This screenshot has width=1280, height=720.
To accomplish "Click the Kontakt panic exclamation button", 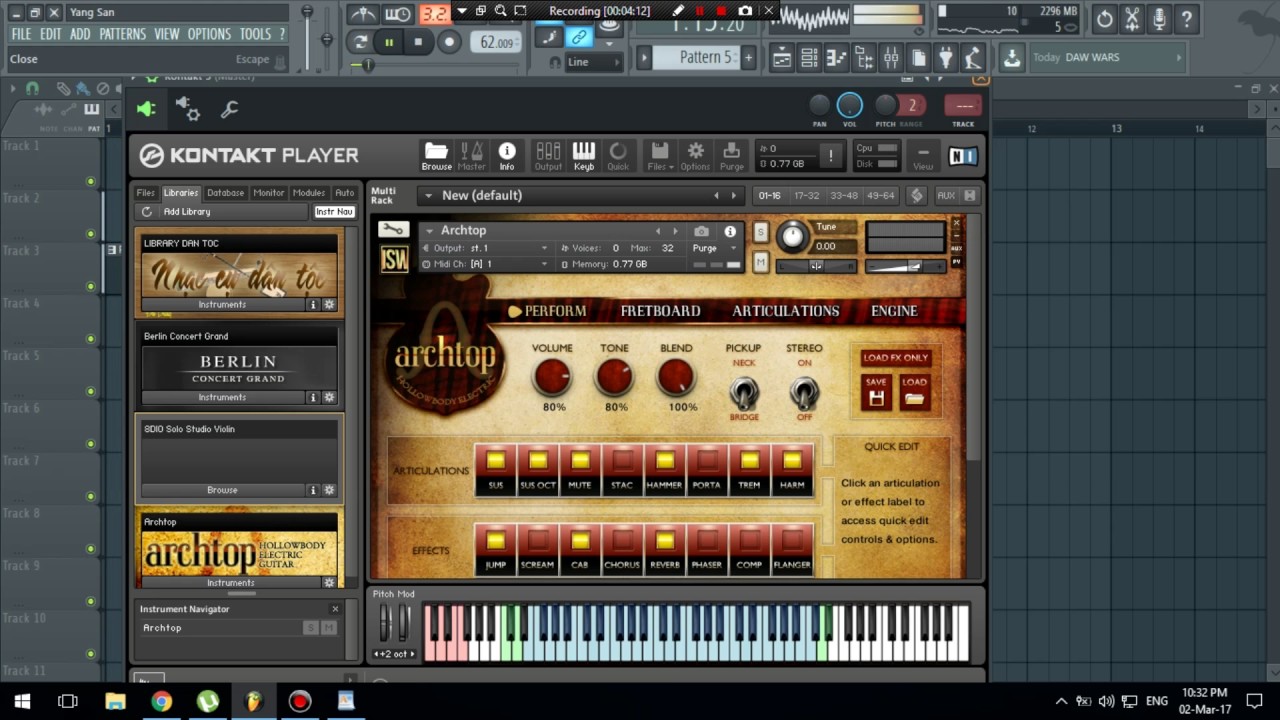I will point(830,155).
